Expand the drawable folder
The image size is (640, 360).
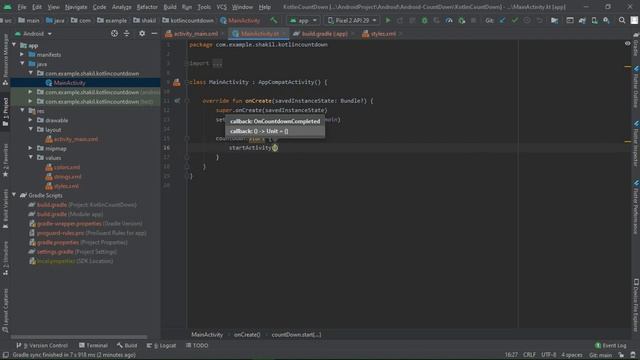pyautogui.click(x=31, y=120)
